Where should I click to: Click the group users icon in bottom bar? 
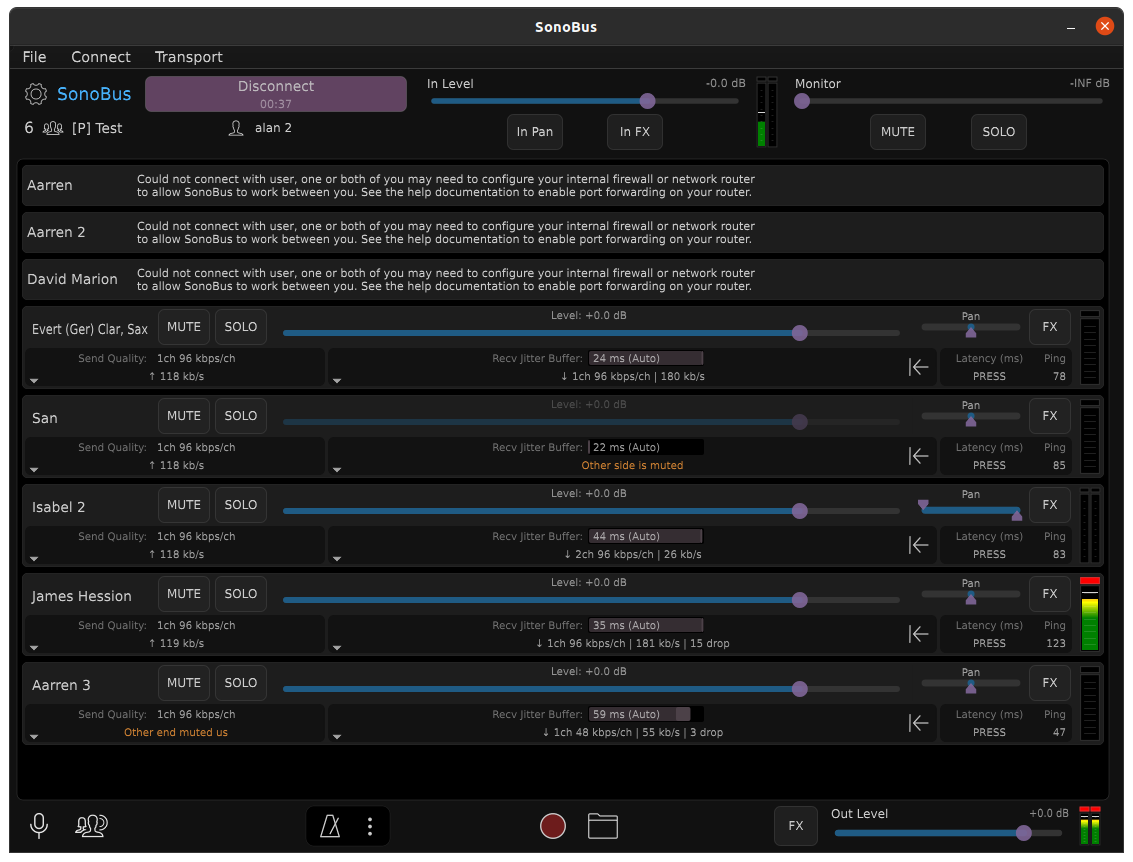click(x=91, y=825)
